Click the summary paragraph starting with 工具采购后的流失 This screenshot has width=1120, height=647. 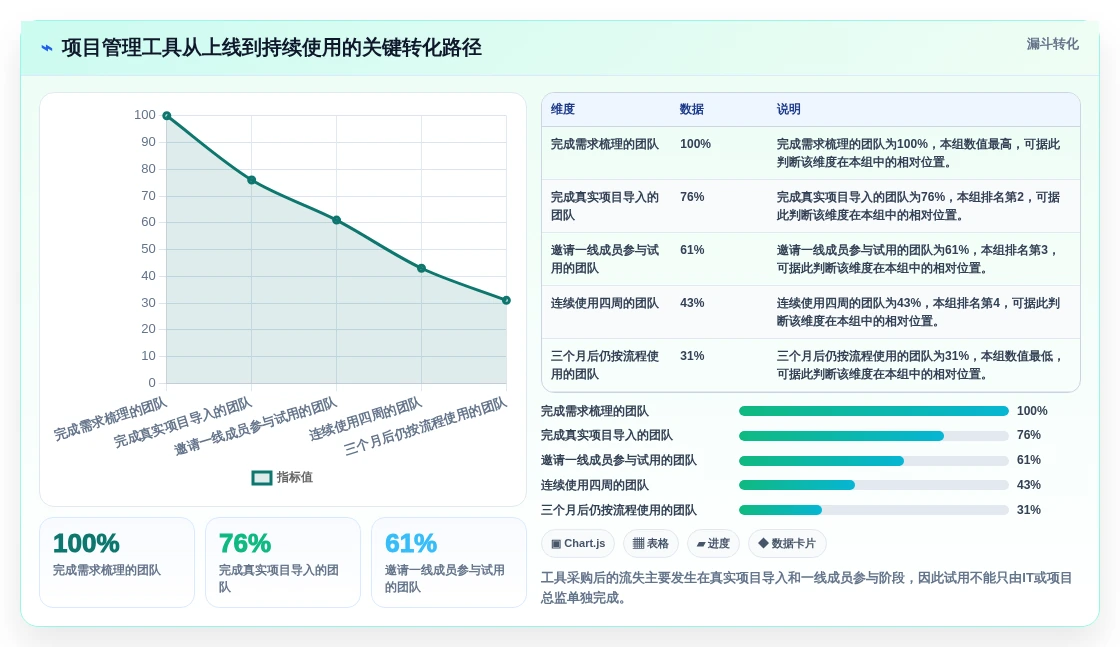806,588
